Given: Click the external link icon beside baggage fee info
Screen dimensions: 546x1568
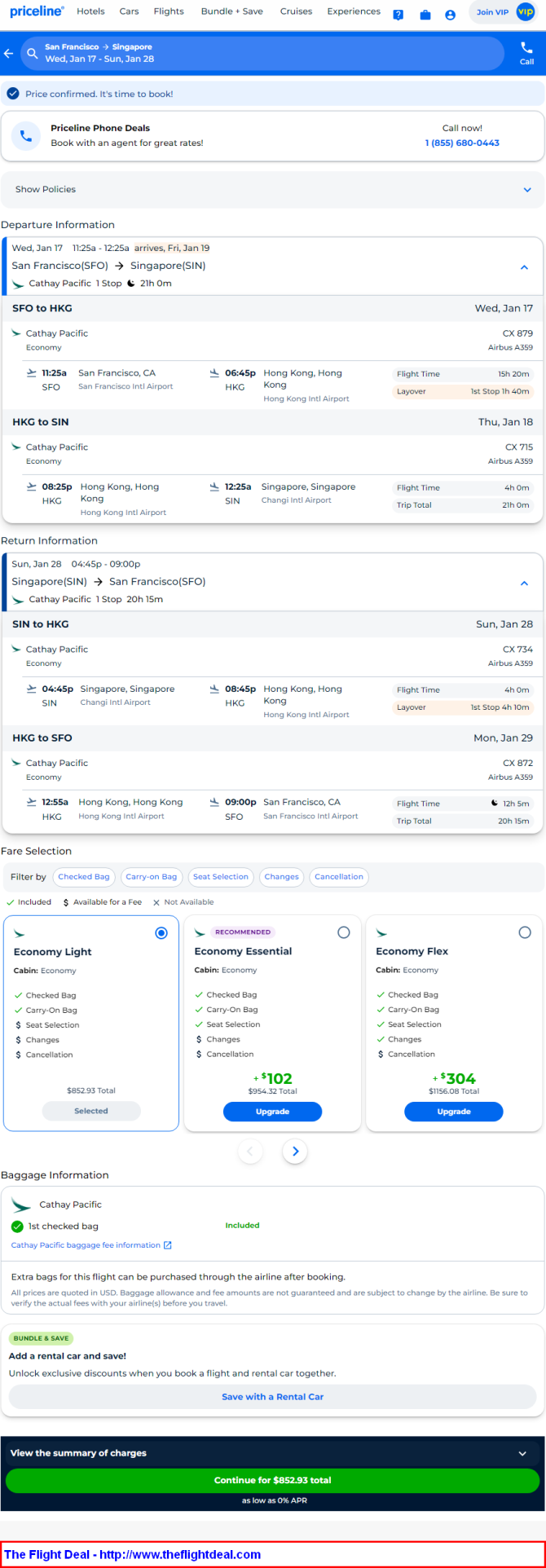Looking at the screenshot, I should click(x=168, y=1245).
